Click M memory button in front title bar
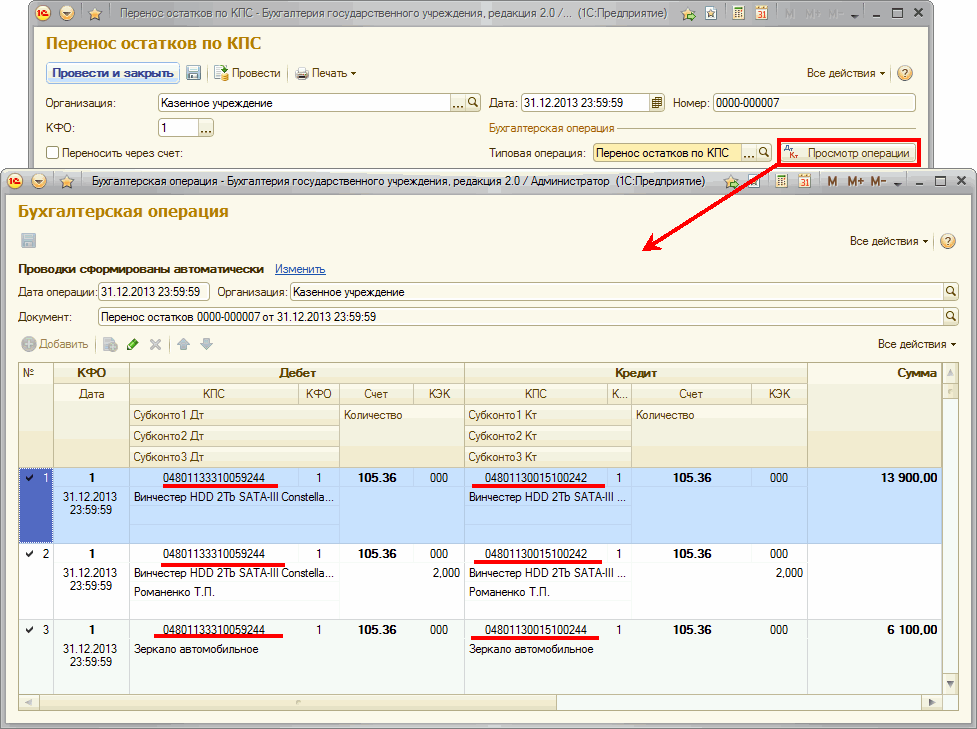This screenshot has width=977, height=729. click(832, 181)
